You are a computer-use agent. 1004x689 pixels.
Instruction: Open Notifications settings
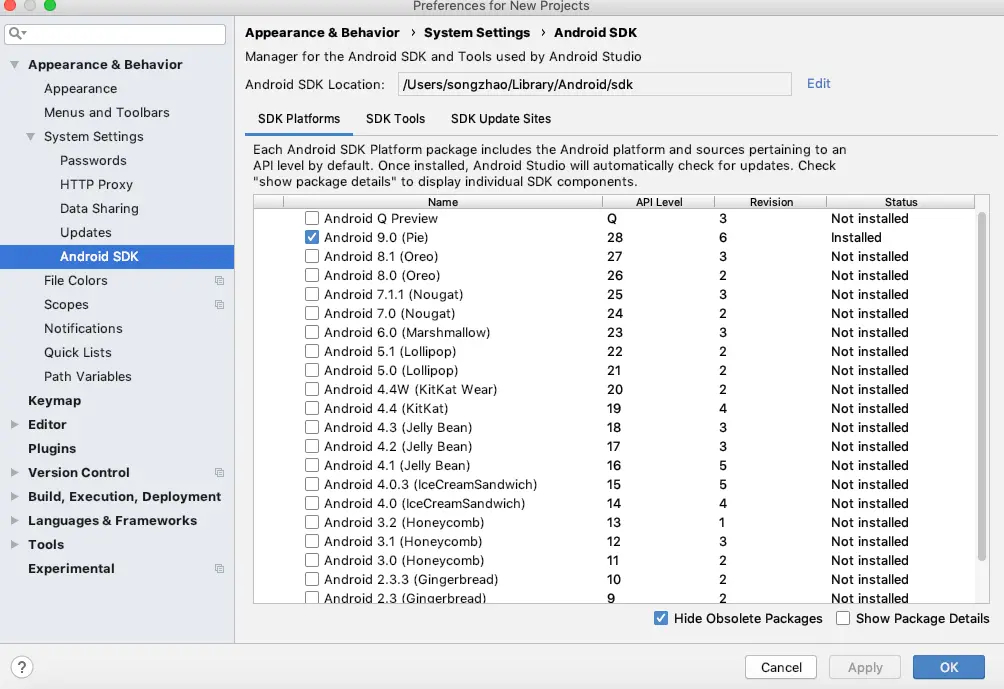[83, 328]
